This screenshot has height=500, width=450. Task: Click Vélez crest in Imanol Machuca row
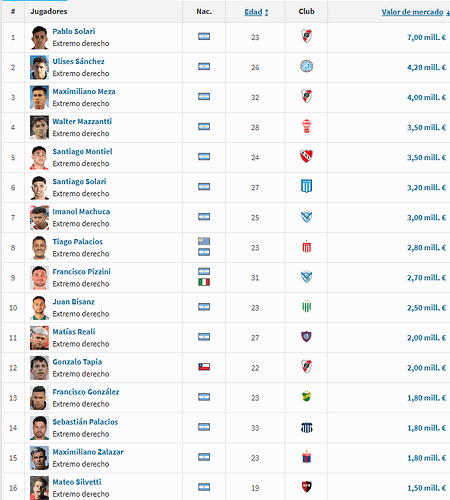tap(306, 217)
